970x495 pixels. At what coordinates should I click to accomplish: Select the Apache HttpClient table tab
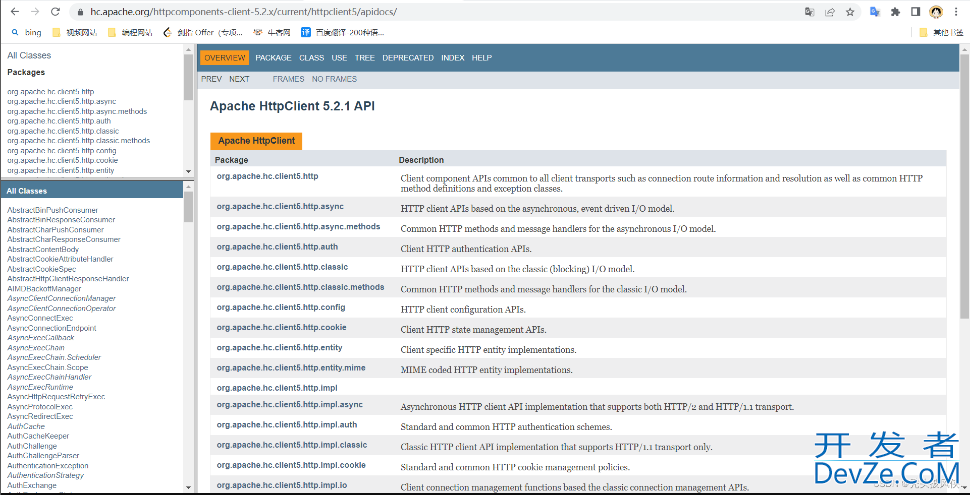tap(256, 140)
